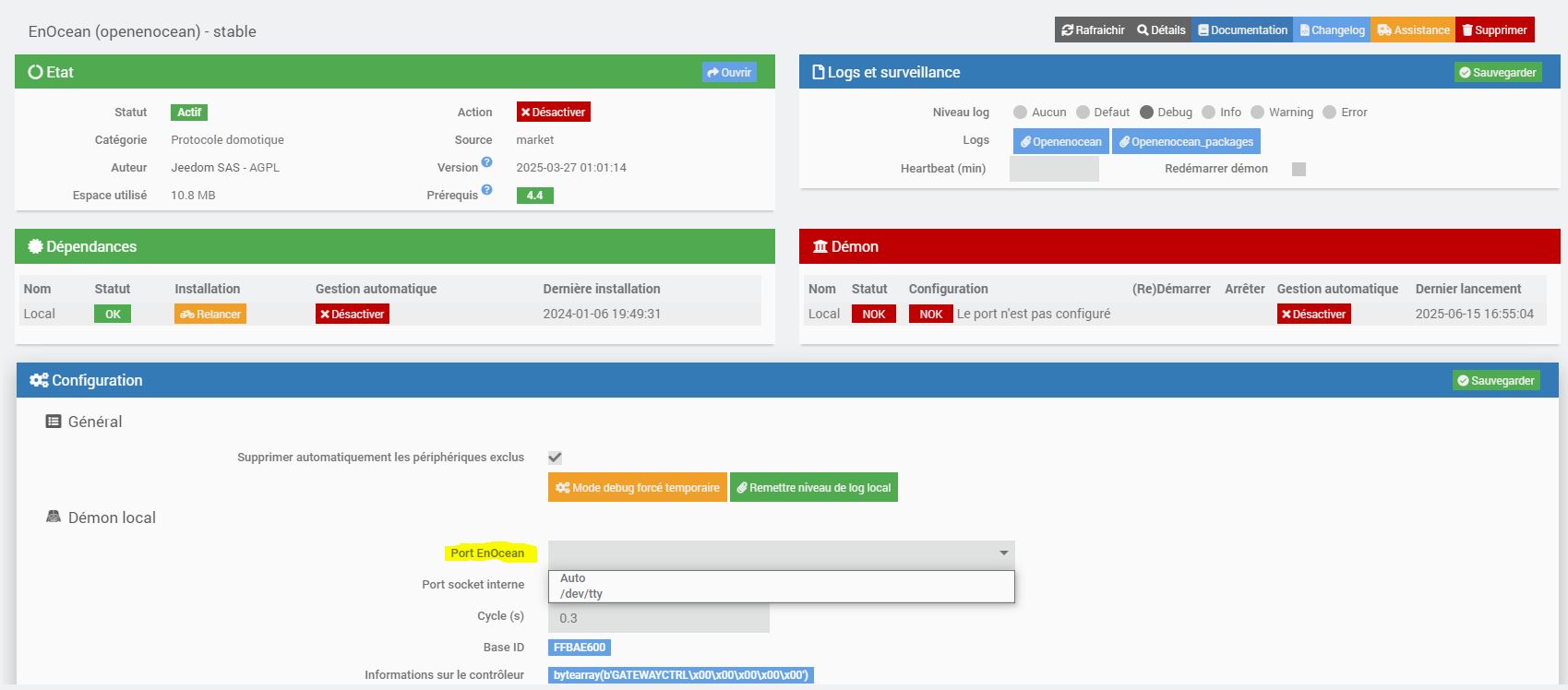Click Sauvegarder in Configuration panel
Screen dimensions: 1568x690
click(x=1496, y=380)
